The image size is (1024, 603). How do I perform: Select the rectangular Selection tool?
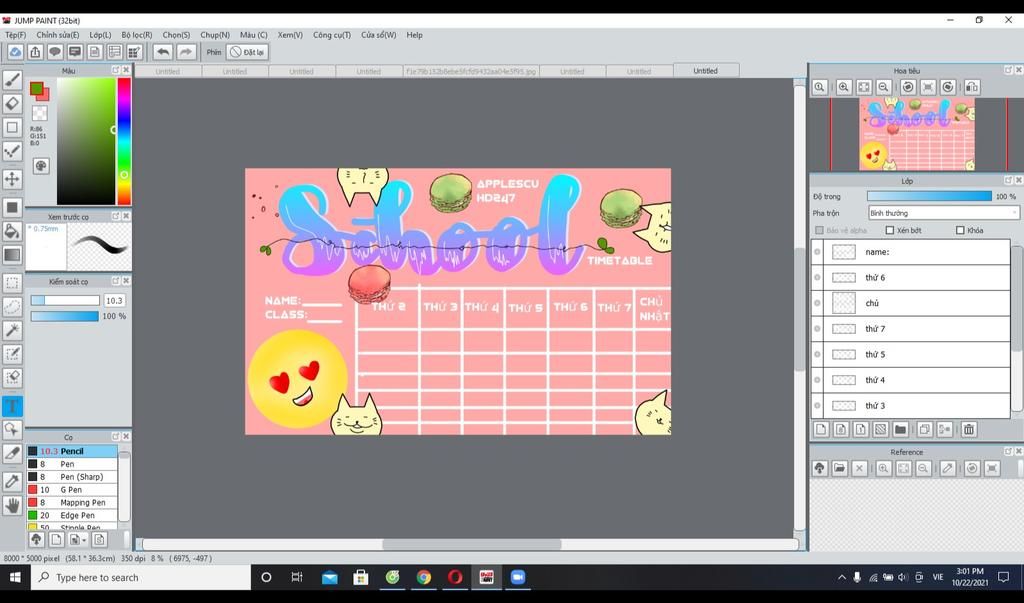point(12,283)
